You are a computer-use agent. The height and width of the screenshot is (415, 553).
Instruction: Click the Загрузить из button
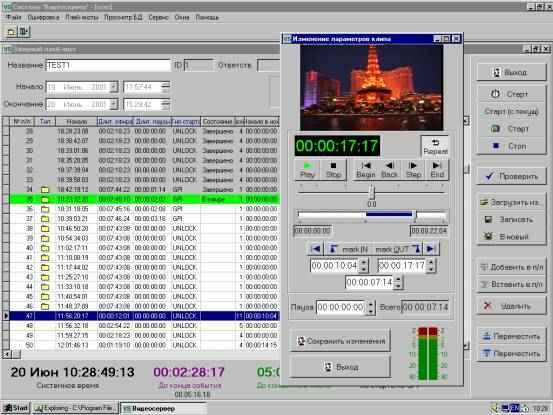click(511, 202)
